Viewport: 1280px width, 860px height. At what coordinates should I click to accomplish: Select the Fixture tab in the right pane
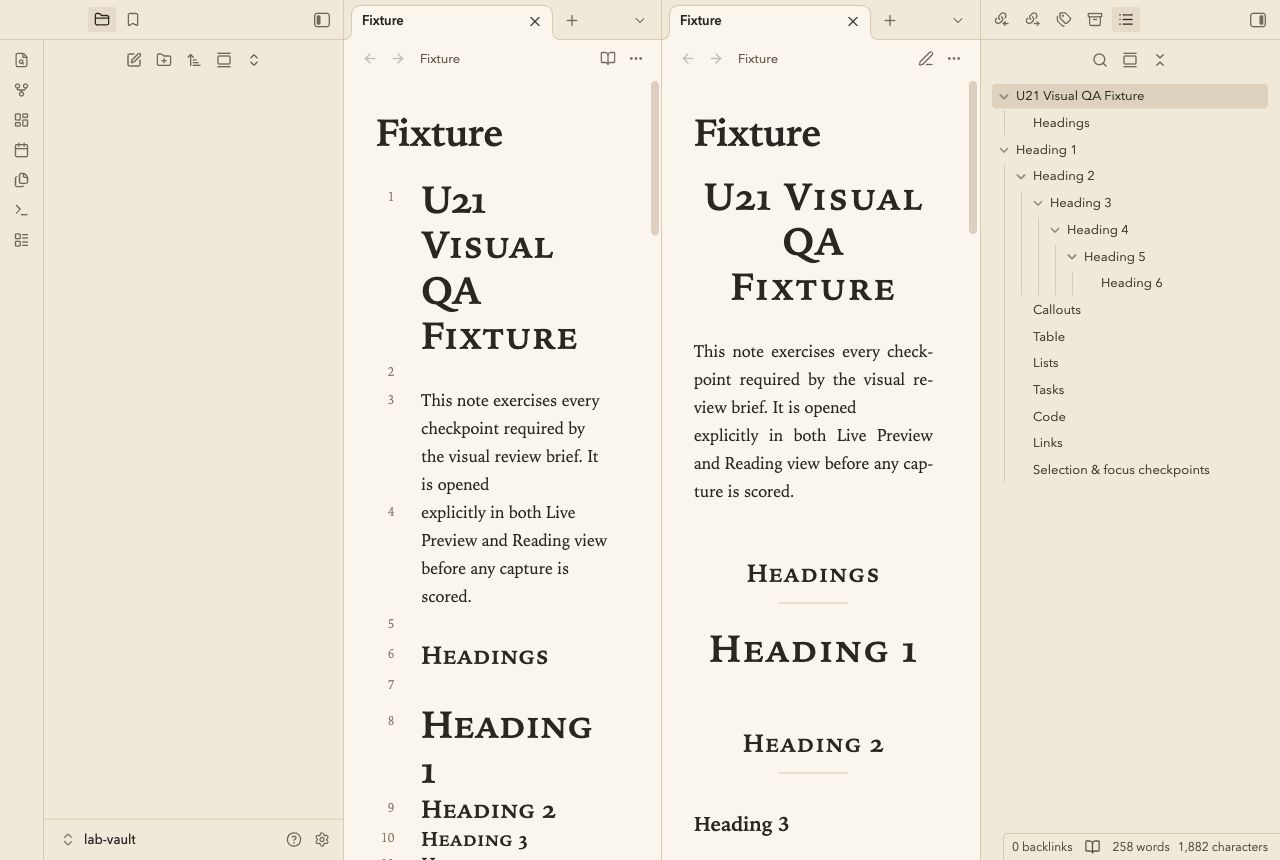tap(770, 21)
